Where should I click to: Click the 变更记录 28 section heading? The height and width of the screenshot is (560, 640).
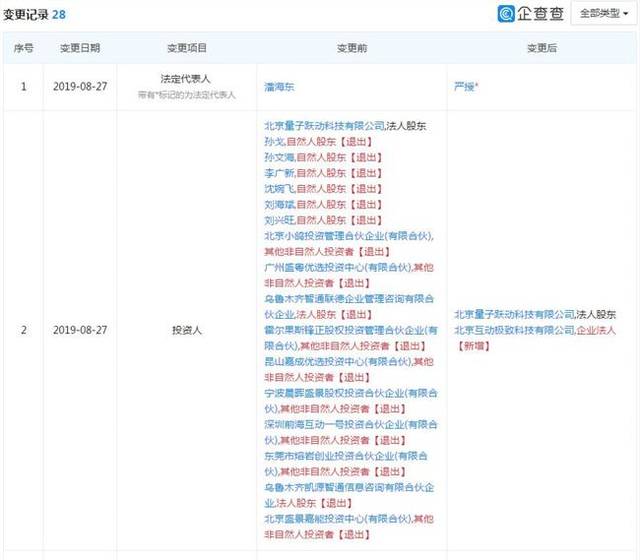(34, 15)
